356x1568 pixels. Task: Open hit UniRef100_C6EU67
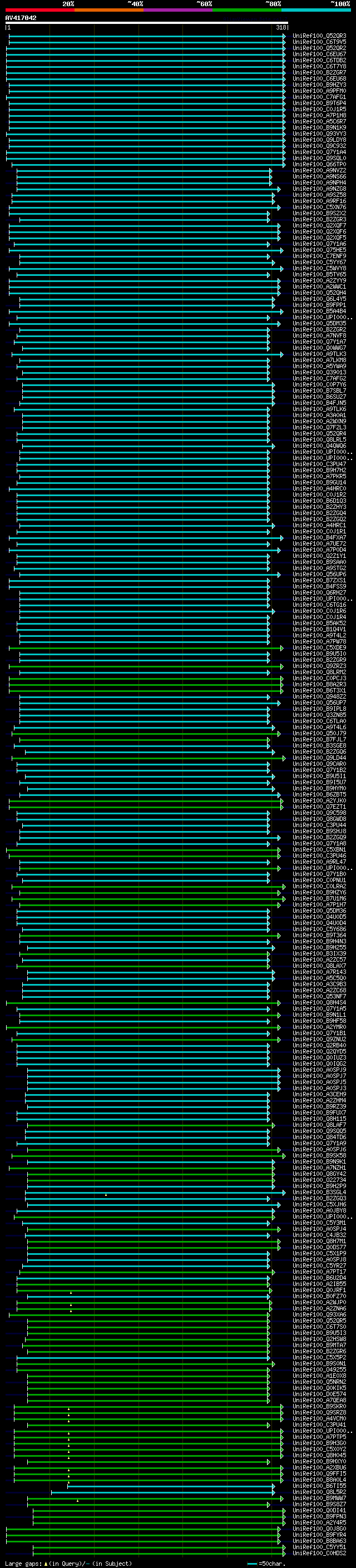click(319, 54)
